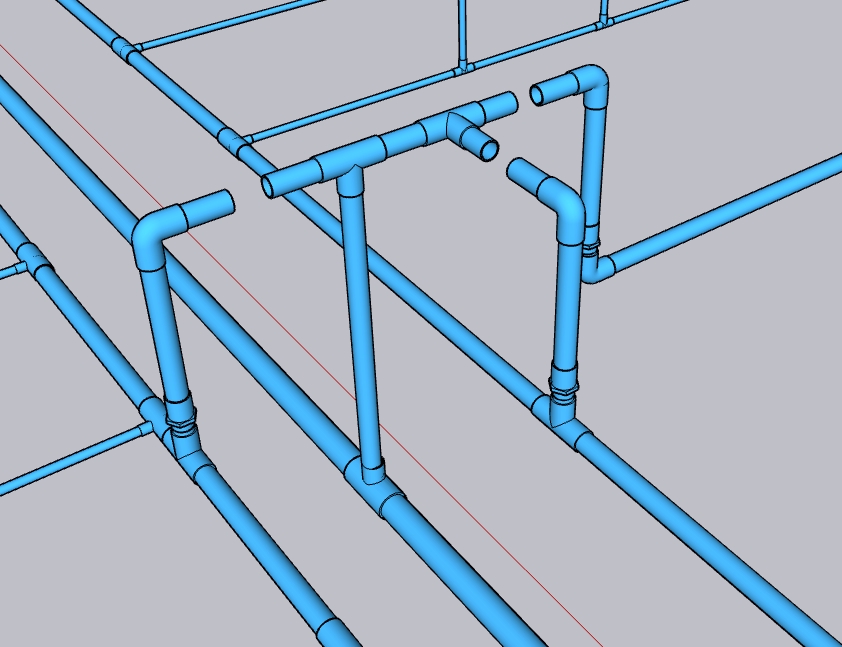Select the uppermost right elbow with open end

590,84
